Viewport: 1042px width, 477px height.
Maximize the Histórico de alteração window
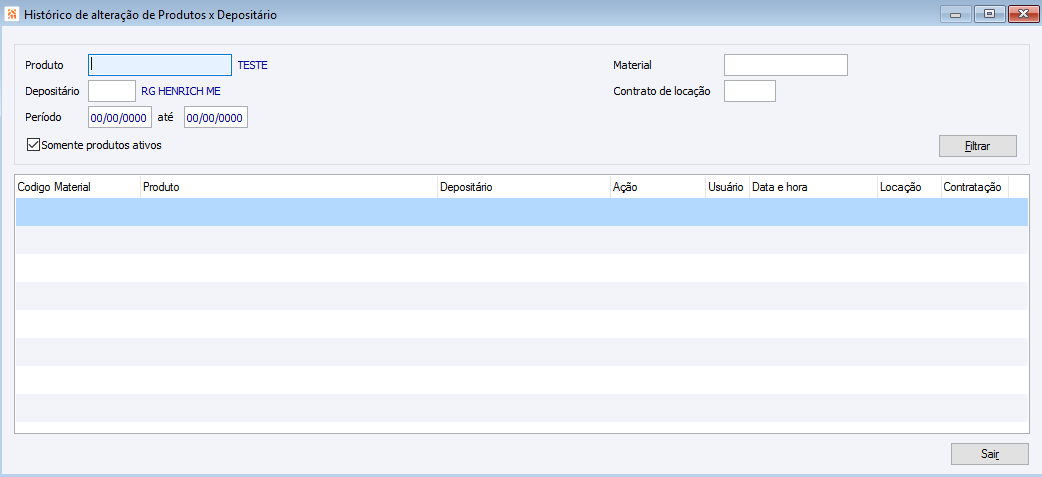tap(990, 14)
